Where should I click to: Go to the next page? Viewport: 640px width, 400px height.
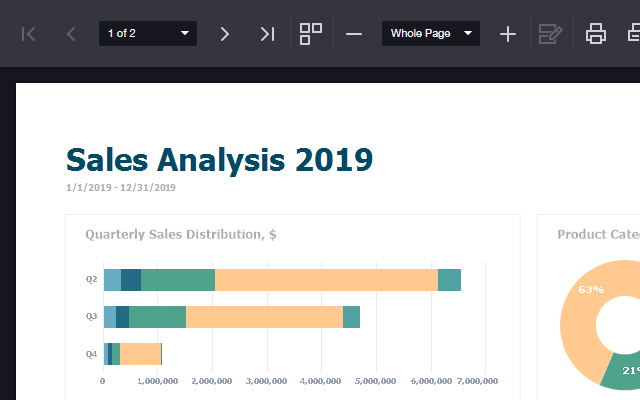point(224,34)
